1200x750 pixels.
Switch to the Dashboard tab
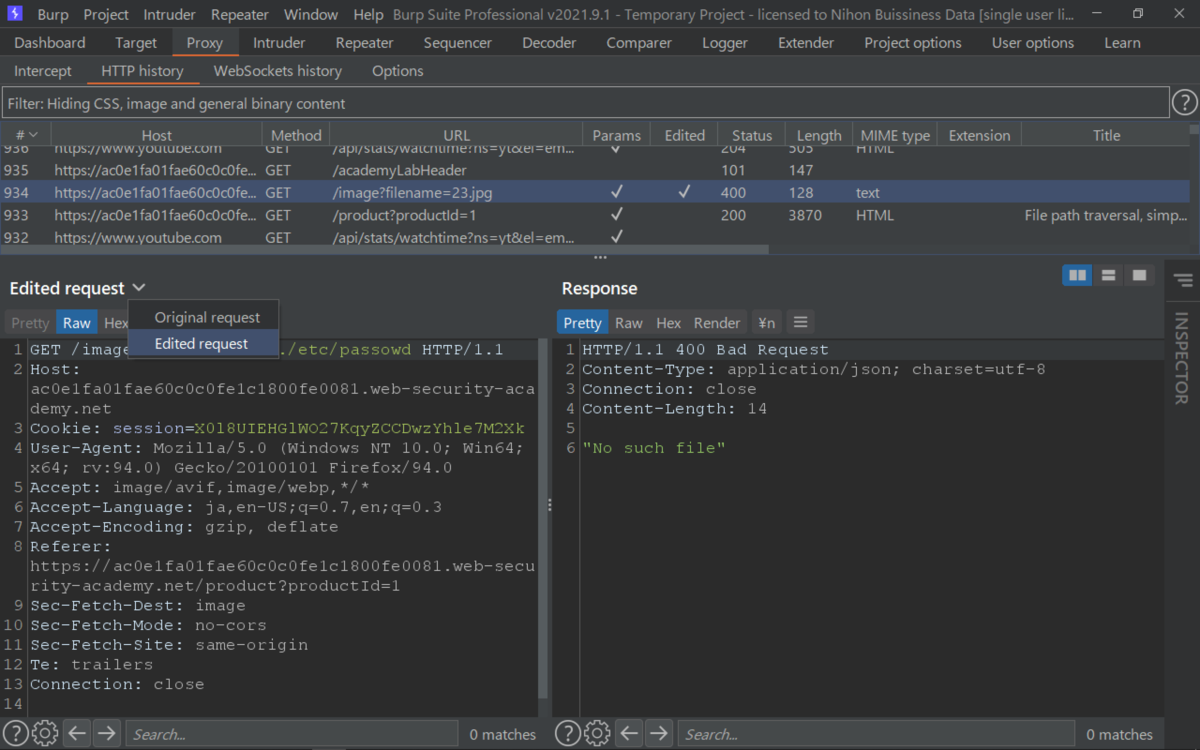pos(50,43)
